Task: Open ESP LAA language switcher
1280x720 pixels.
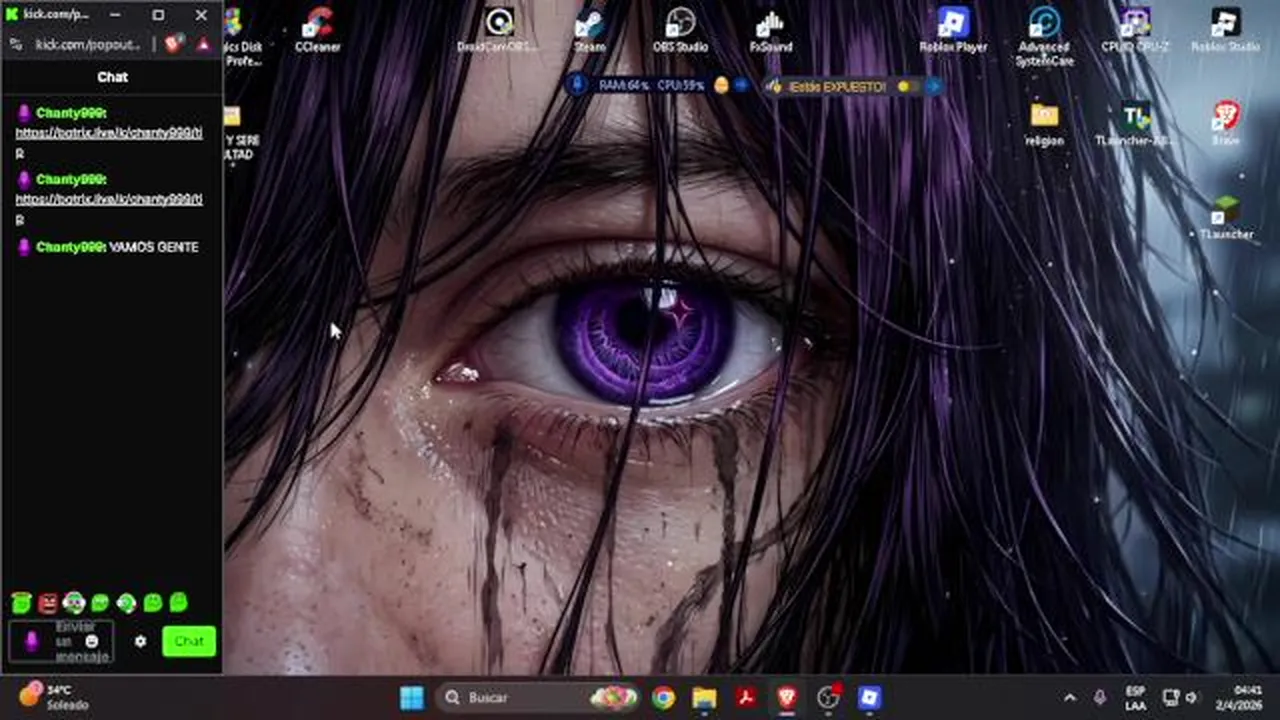Action: tap(1135, 698)
